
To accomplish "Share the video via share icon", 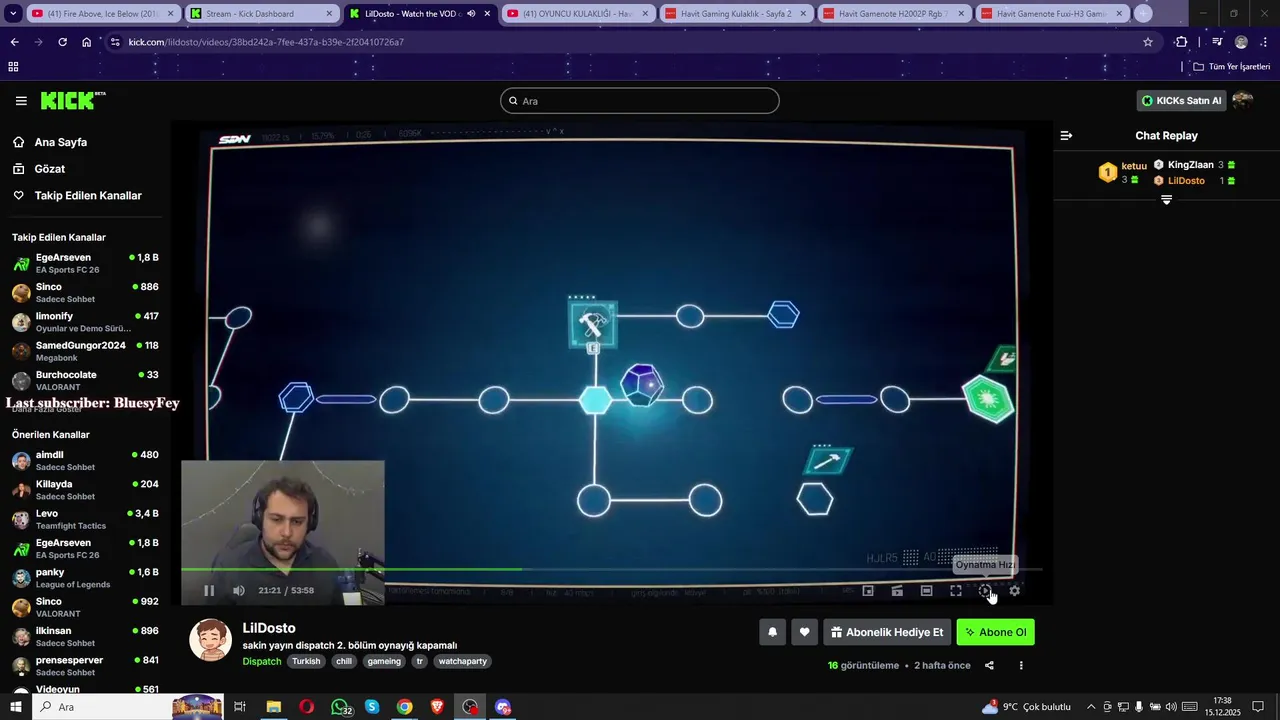I will point(989,665).
